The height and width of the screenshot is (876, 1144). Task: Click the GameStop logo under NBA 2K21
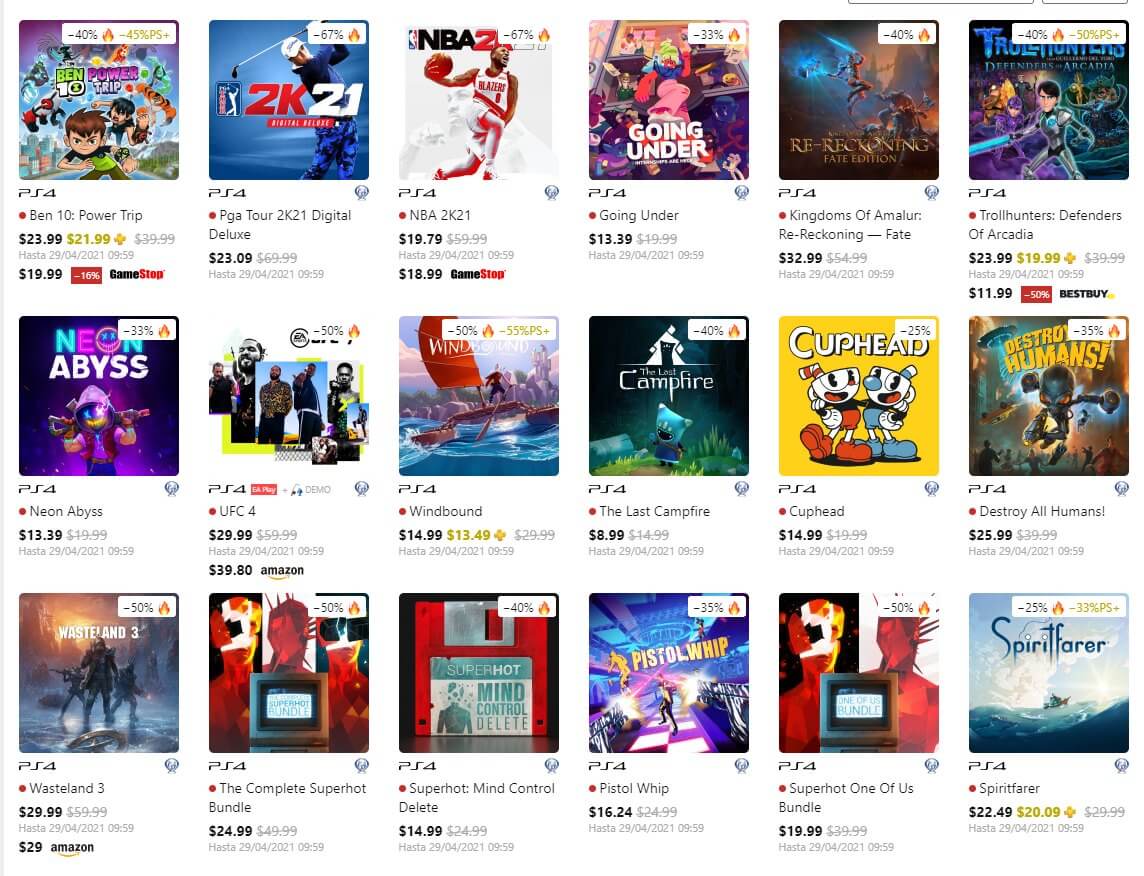click(x=477, y=274)
